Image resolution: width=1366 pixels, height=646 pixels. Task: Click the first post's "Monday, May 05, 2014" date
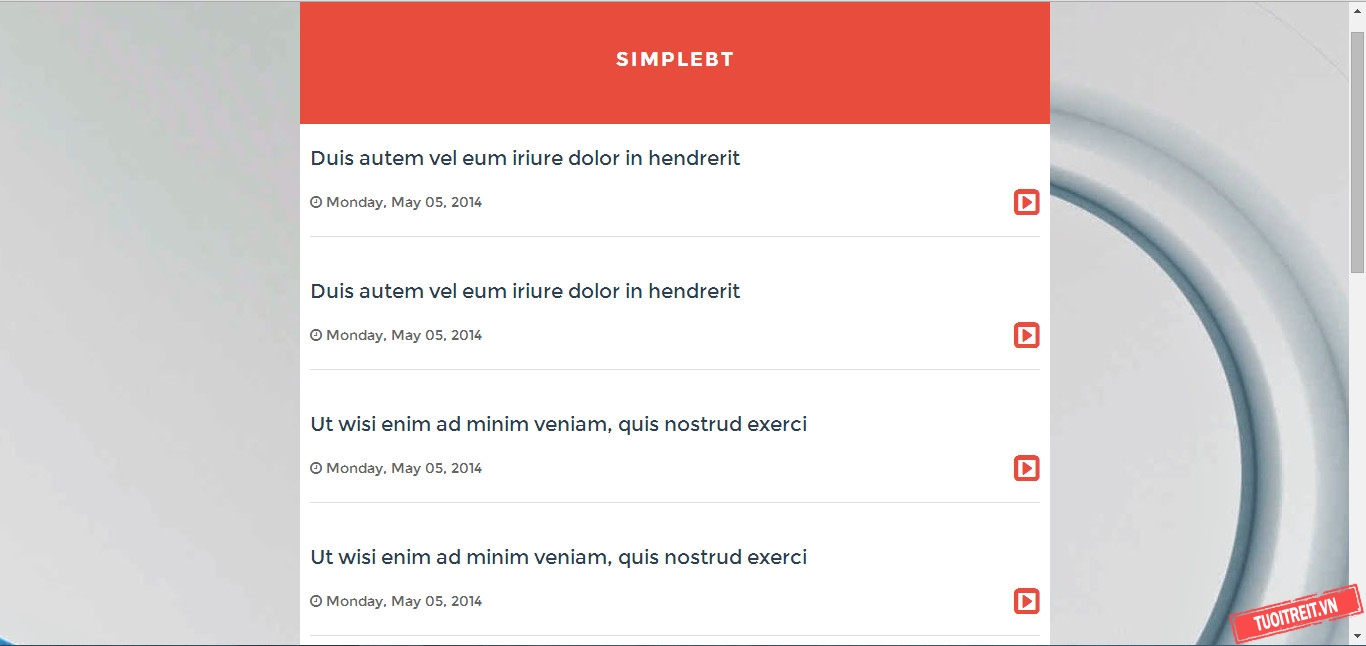pyautogui.click(x=404, y=202)
